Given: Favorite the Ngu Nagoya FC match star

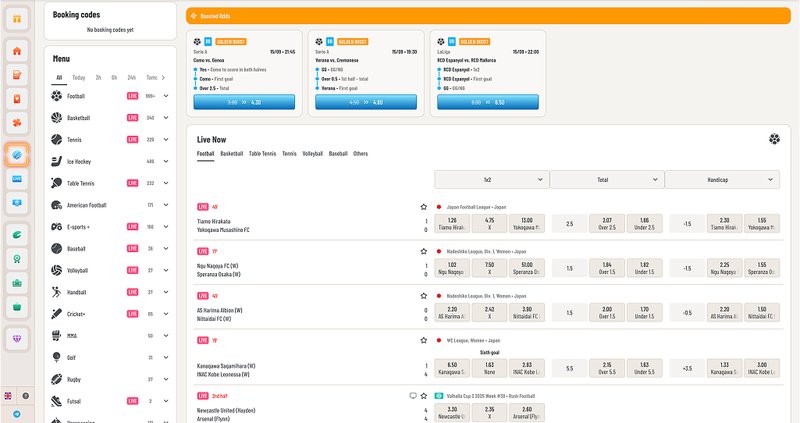Looking at the screenshot, I should (423, 251).
